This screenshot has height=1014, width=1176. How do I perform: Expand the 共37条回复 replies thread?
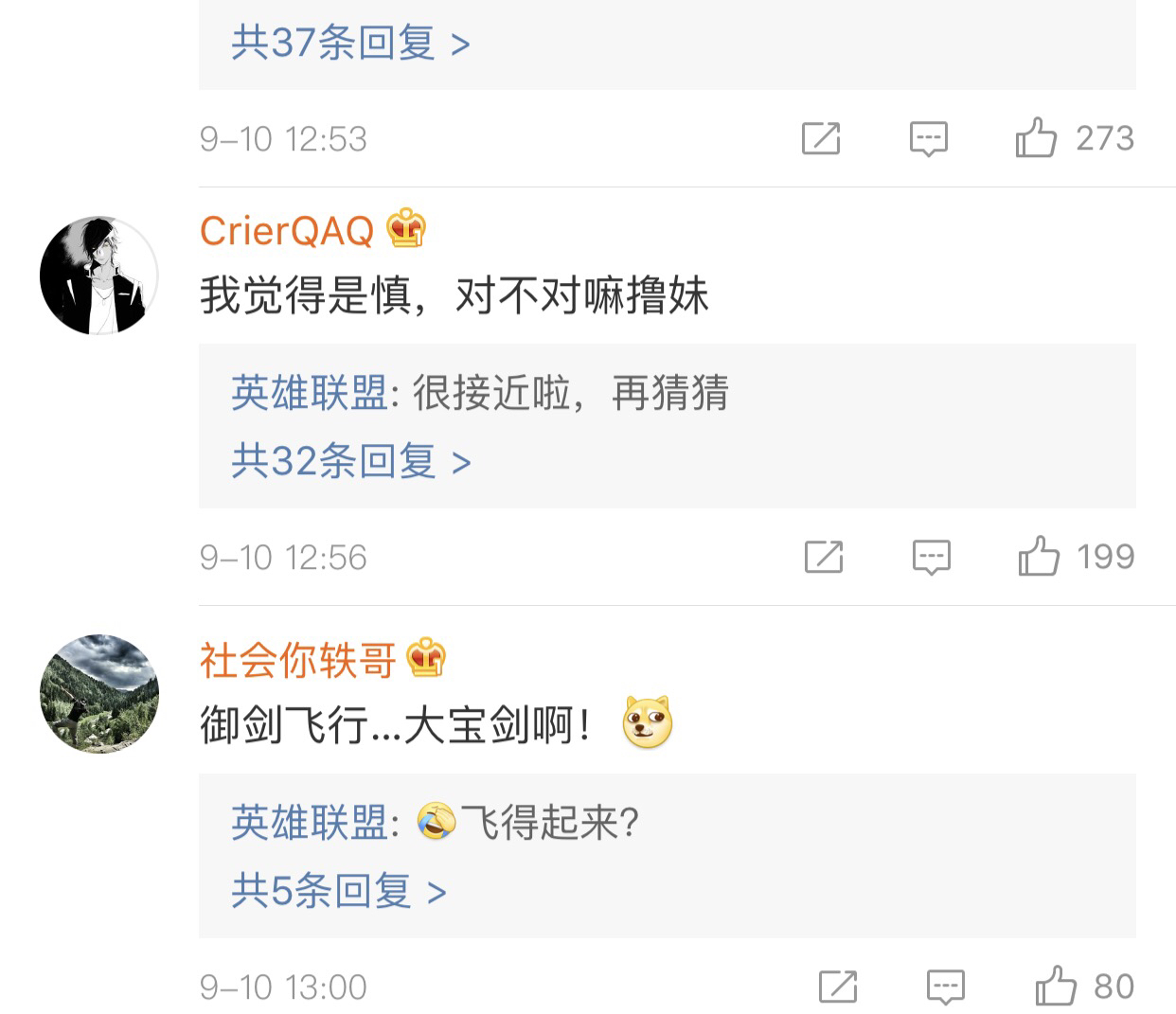coord(350,44)
